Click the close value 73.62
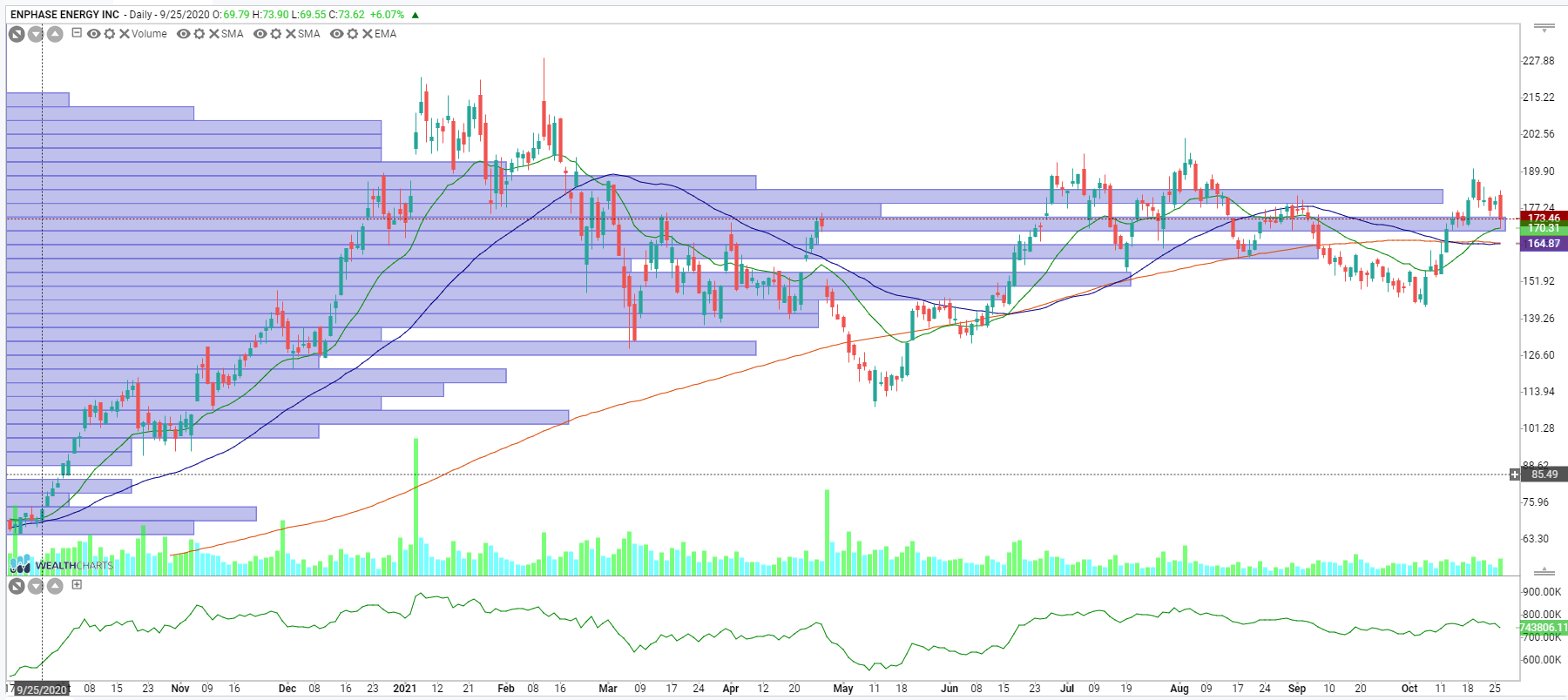This screenshot has height=700, width=1568. [x=352, y=15]
